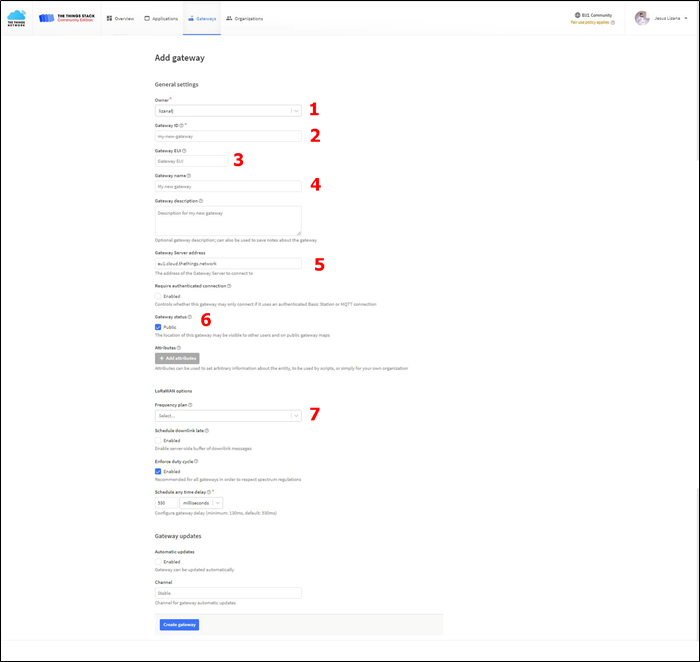Viewport: 700px width, 662px height.
Task: Focus the Gateway ID input field
Action: click(x=228, y=136)
